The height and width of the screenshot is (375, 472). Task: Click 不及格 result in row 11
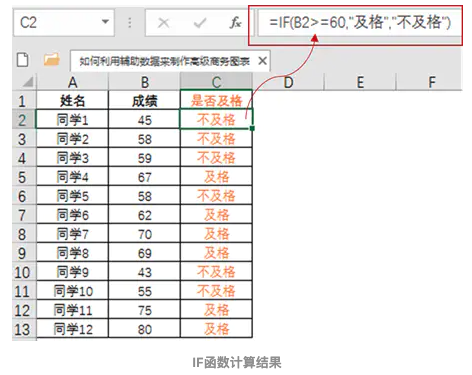[216, 291]
